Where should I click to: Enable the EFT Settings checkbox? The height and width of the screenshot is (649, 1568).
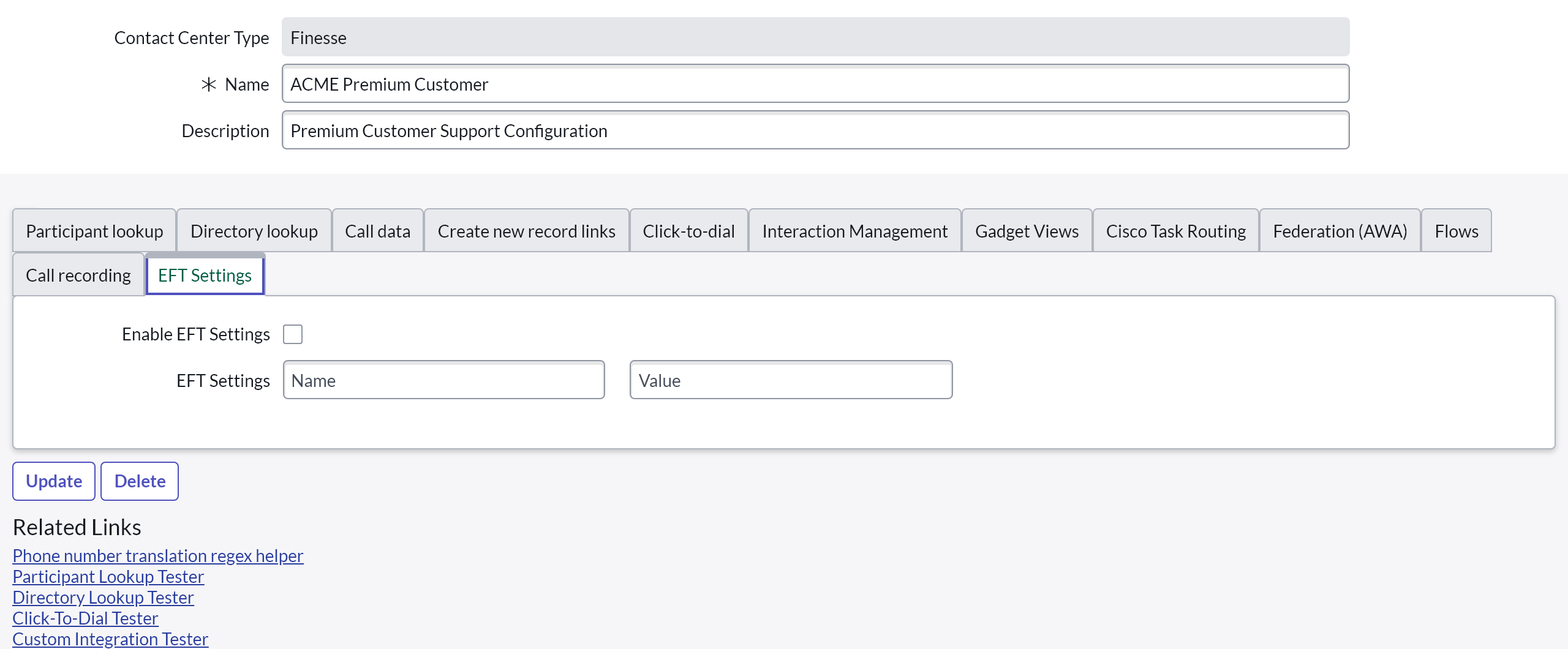pyautogui.click(x=293, y=334)
